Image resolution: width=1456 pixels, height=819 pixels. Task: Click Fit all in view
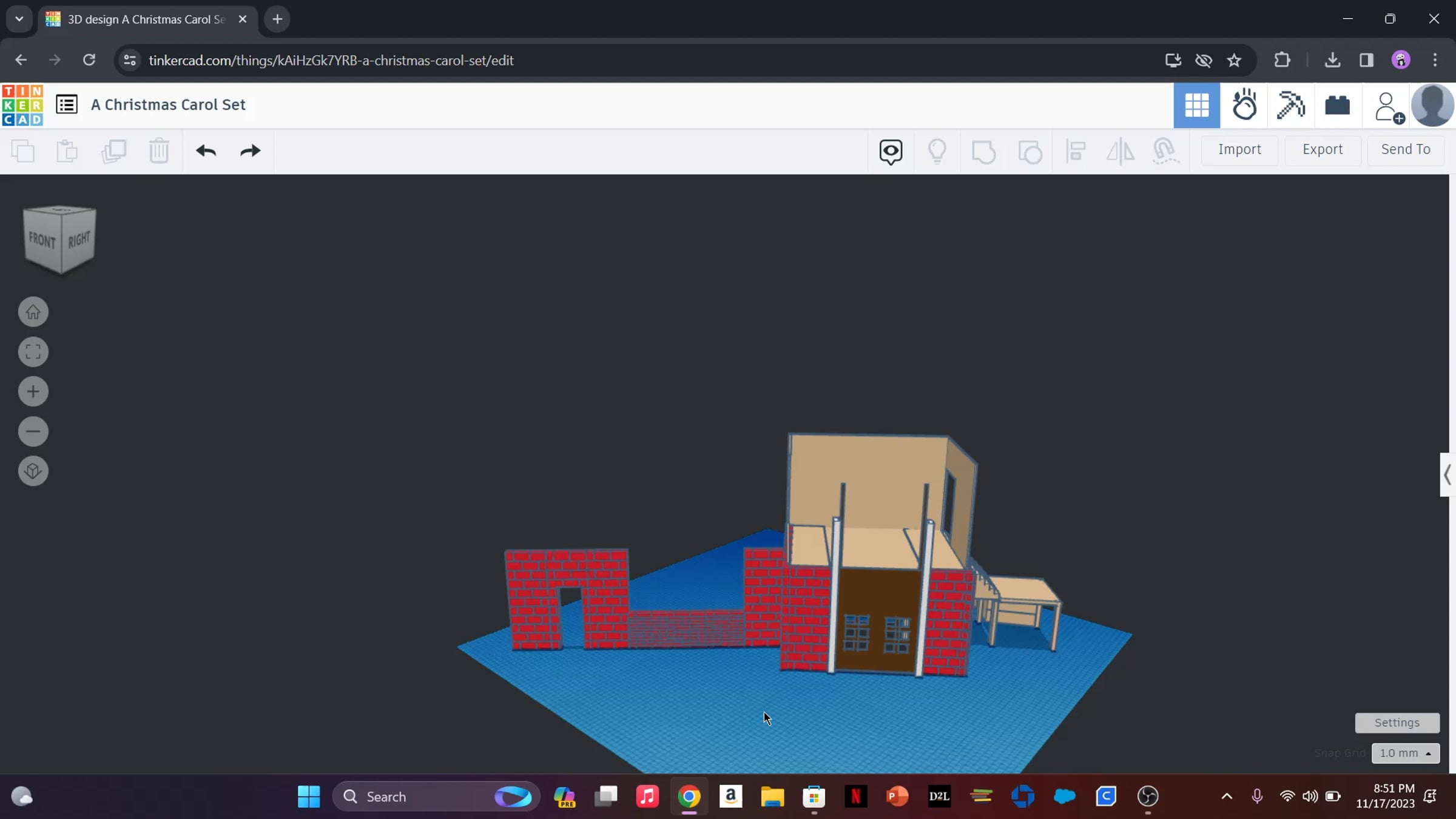click(x=33, y=352)
